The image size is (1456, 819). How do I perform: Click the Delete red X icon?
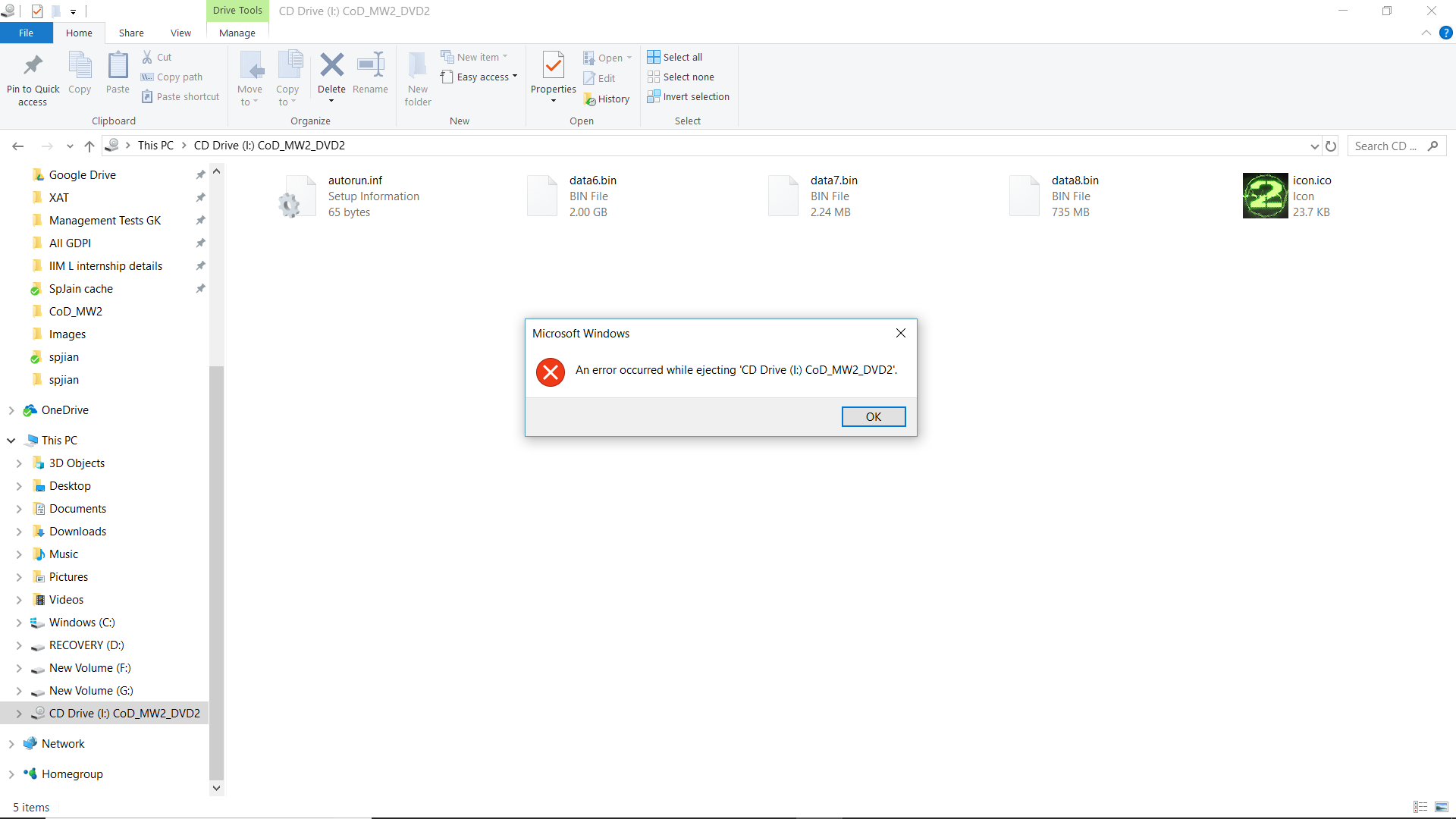pyautogui.click(x=331, y=65)
